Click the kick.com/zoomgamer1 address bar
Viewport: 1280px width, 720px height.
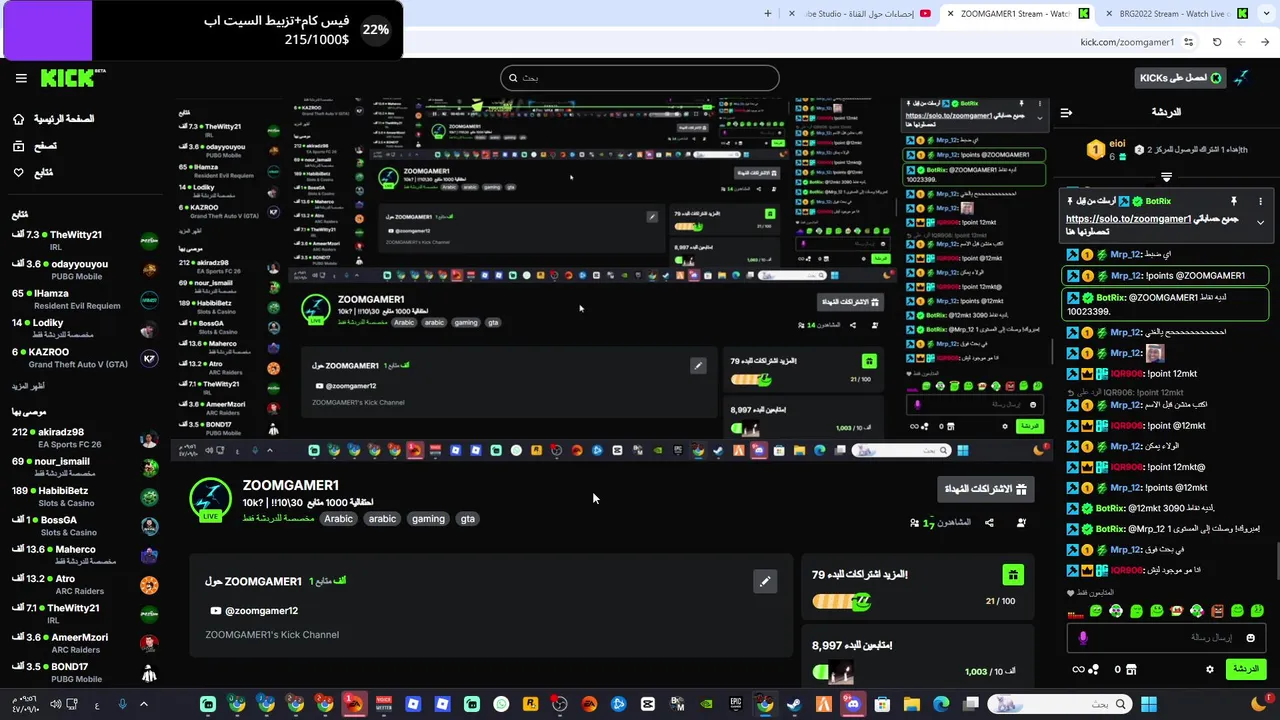pos(1126,42)
